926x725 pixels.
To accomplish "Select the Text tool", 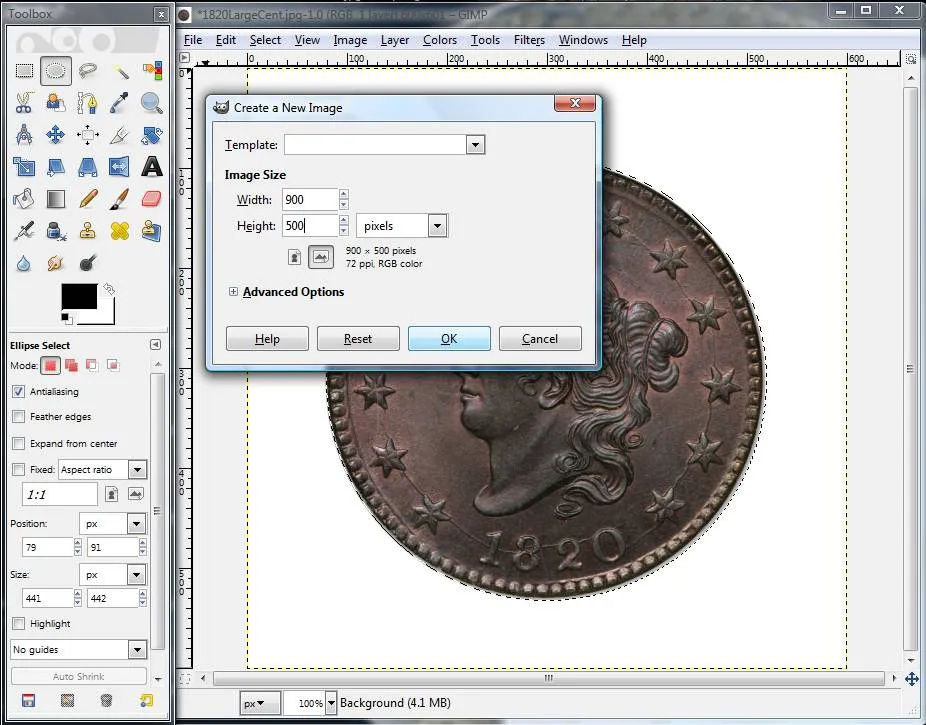I will point(152,167).
